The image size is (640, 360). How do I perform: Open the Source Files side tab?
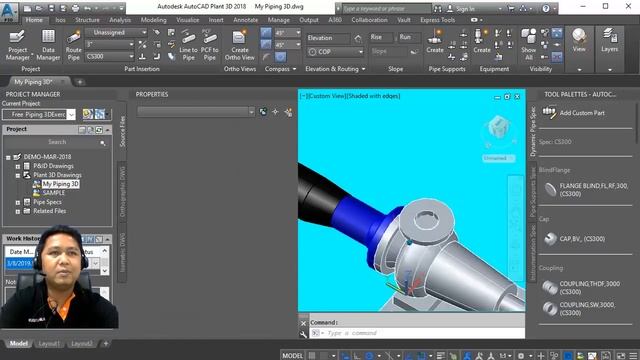122,131
